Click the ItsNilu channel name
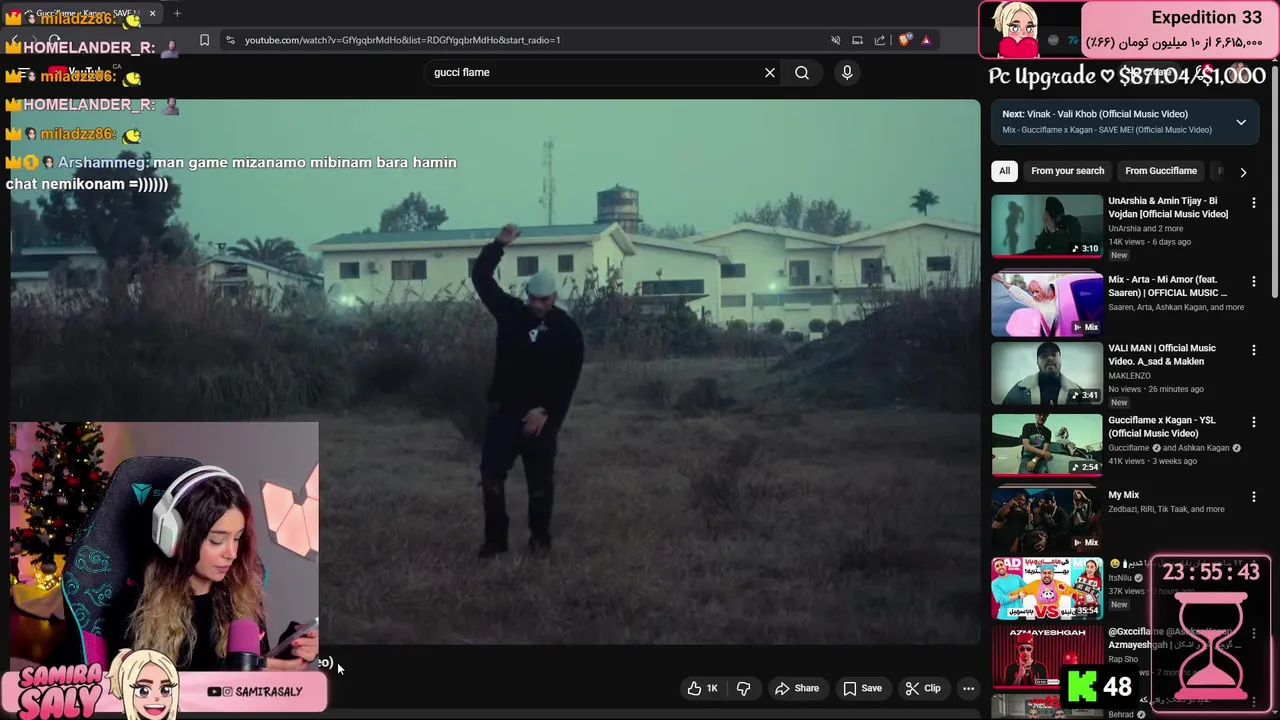1280x720 pixels. pos(1120,578)
